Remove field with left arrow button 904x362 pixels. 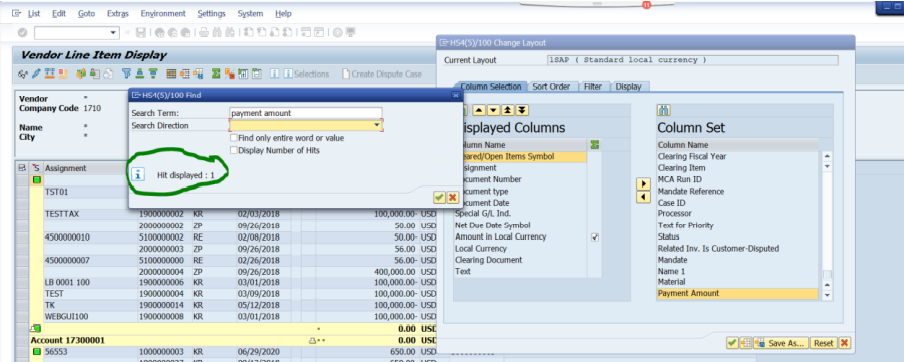643,198
